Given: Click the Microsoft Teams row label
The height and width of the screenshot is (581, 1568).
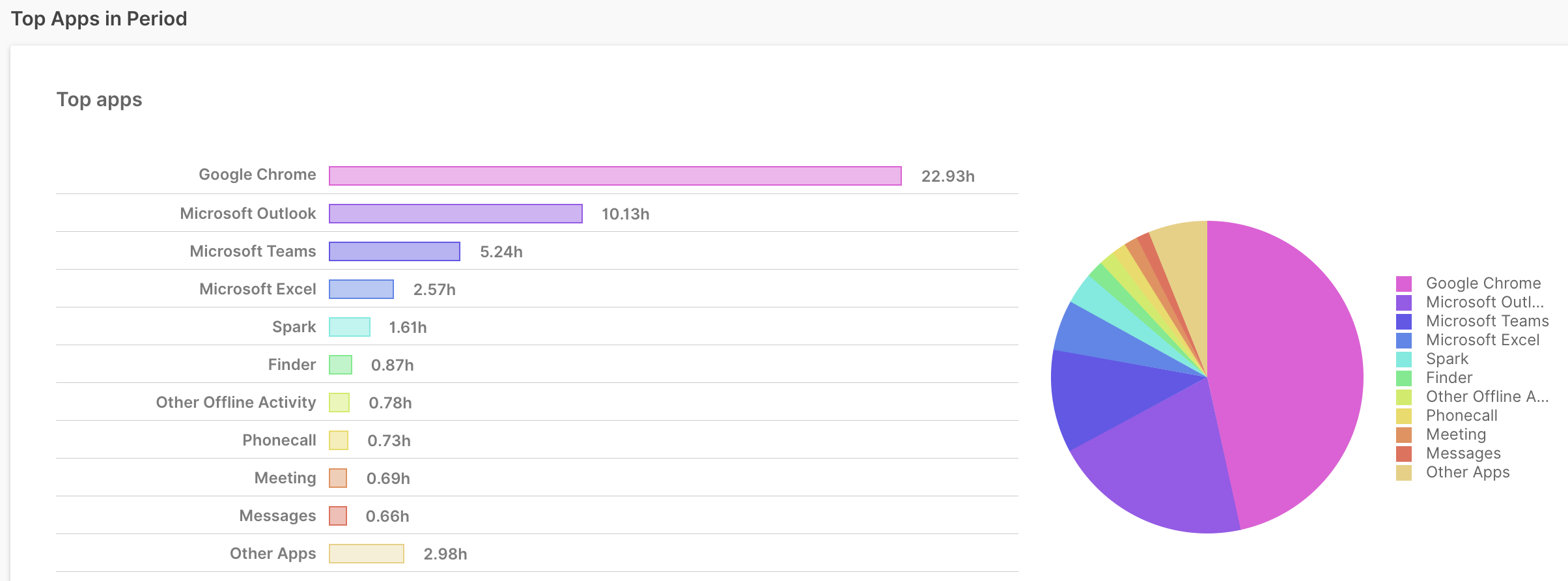Looking at the screenshot, I should point(253,251).
